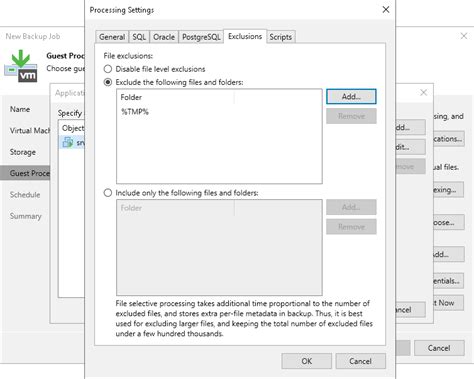The height and width of the screenshot is (379, 474).
Task: Open the Oracle tab
Action: pyautogui.click(x=164, y=37)
